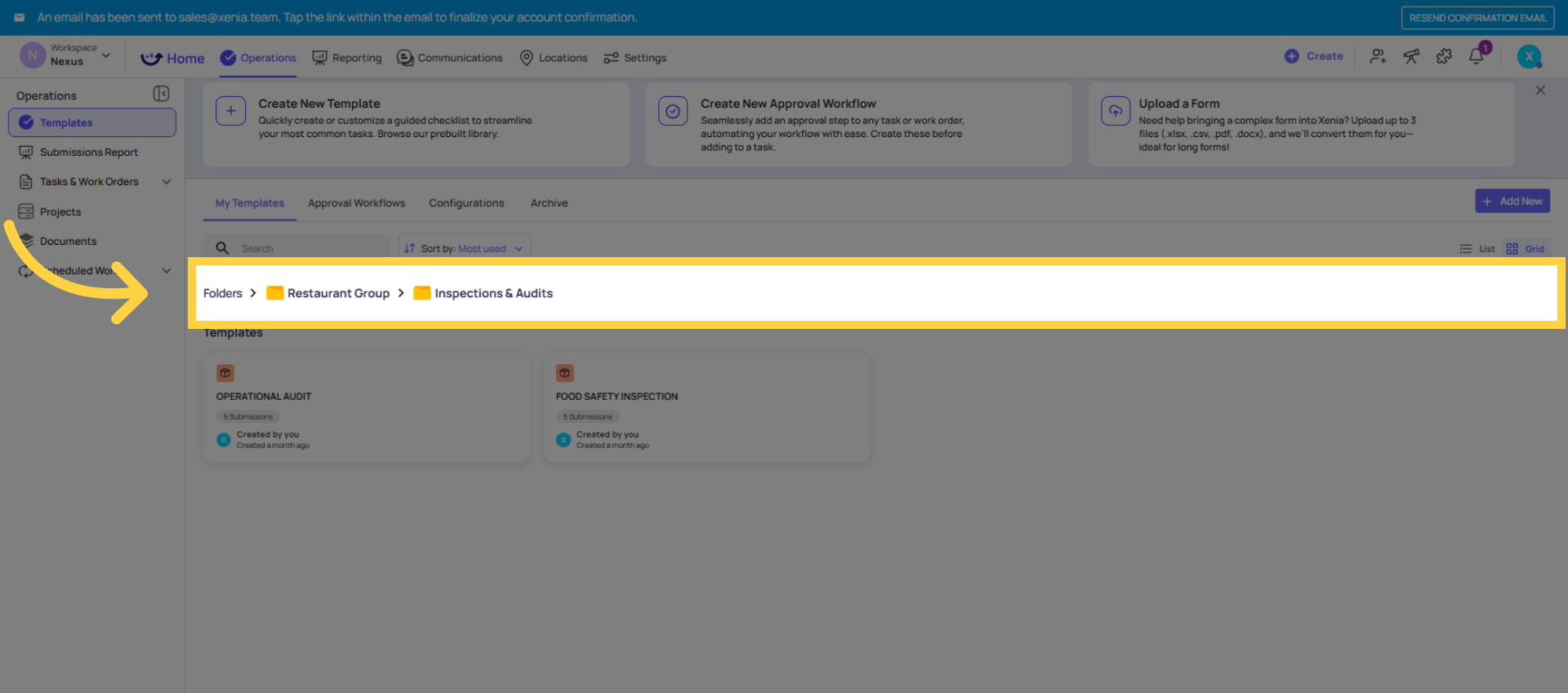Click the Upload a Form cloud icon

click(1116, 111)
